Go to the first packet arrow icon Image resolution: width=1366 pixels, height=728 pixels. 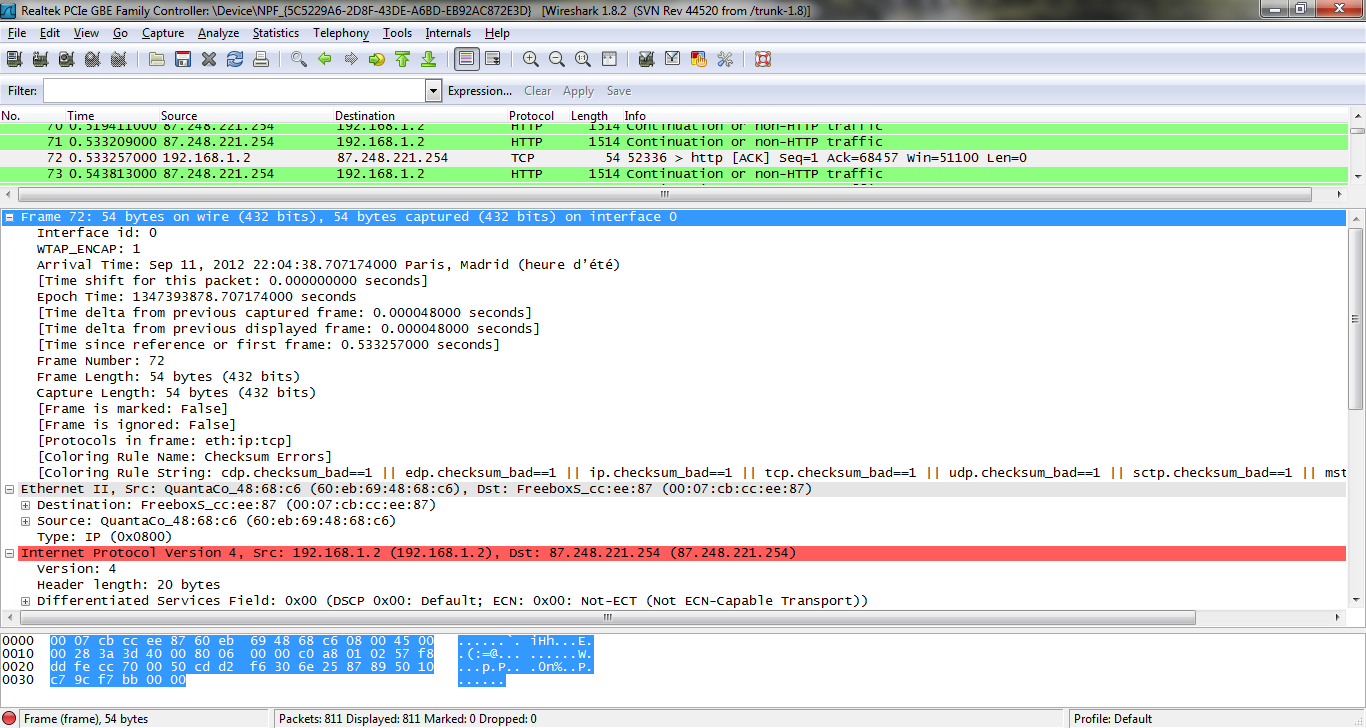click(403, 60)
